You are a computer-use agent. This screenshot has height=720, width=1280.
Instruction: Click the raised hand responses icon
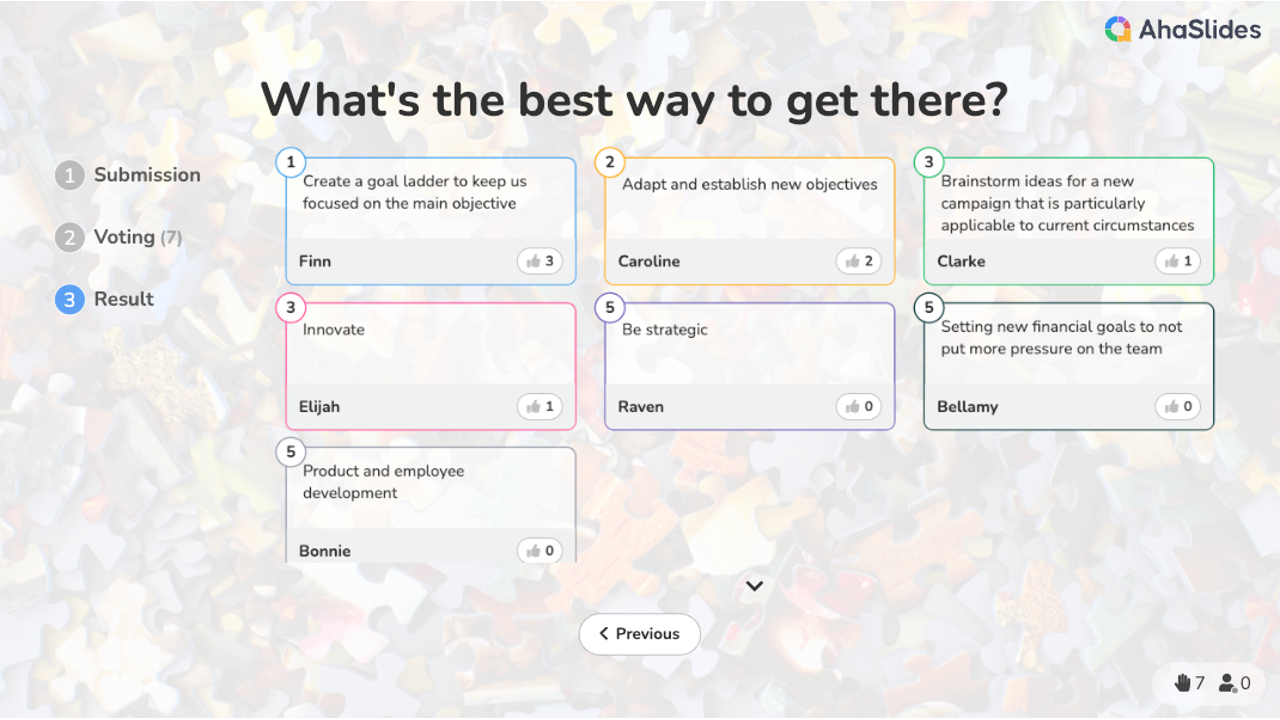1183,683
